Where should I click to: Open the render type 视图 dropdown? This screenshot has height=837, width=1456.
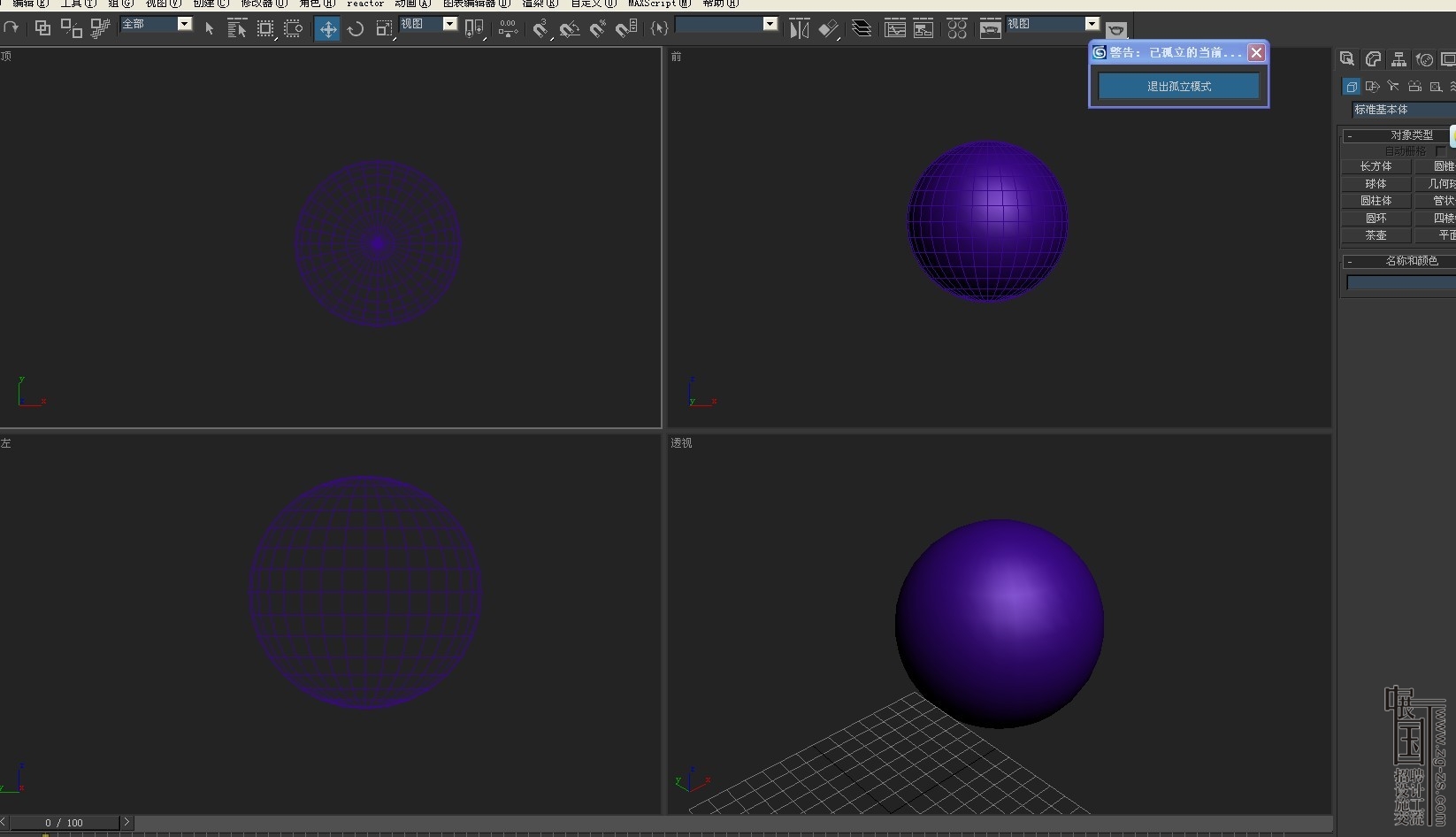tap(1053, 24)
